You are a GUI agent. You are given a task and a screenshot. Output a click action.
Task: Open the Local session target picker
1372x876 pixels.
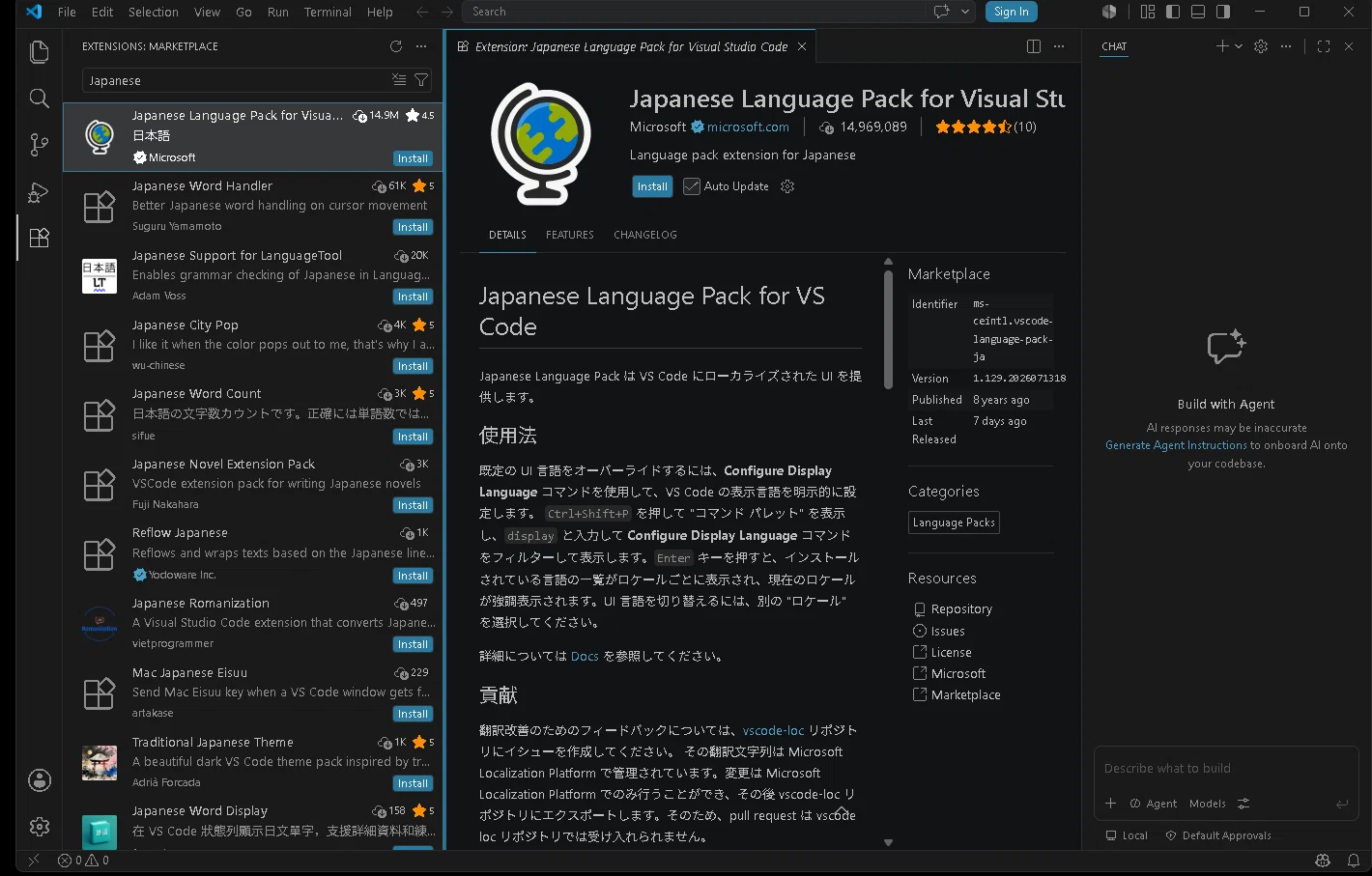click(1128, 835)
